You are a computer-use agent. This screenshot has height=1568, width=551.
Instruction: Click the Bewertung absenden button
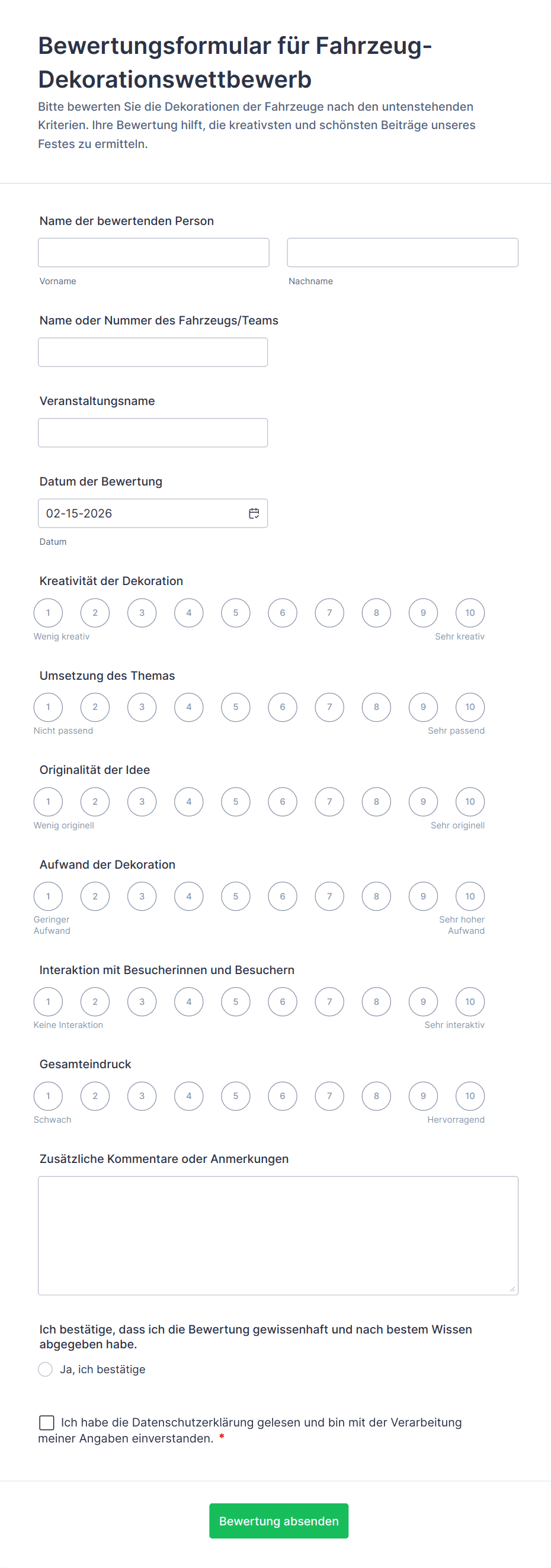click(x=279, y=1521)
